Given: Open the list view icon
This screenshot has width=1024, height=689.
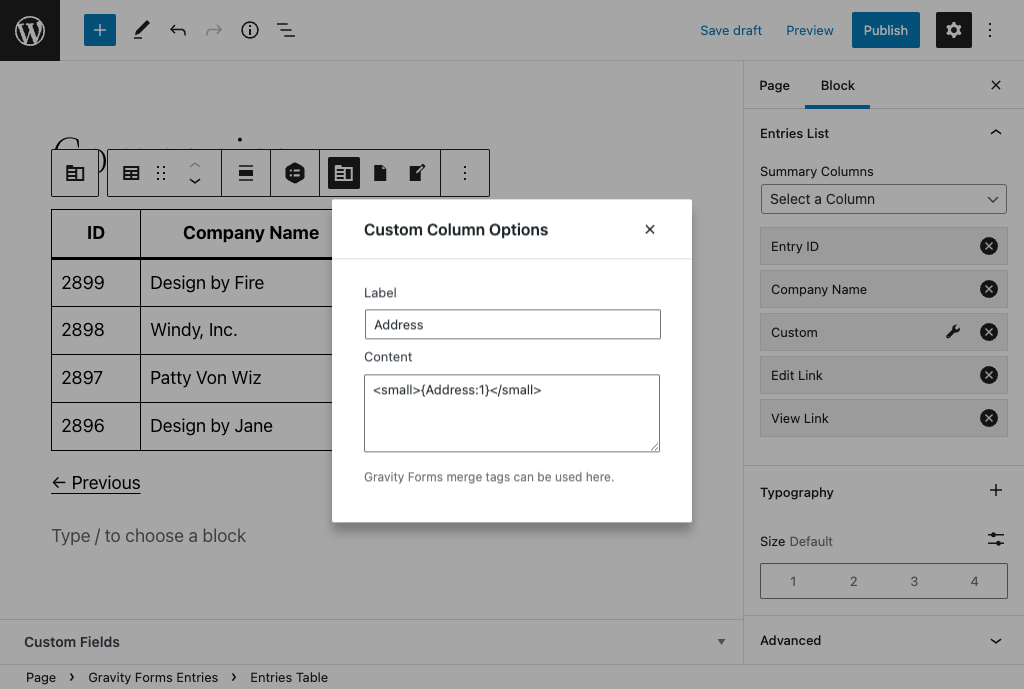Looking at the screenshot, I should [285, 30].
